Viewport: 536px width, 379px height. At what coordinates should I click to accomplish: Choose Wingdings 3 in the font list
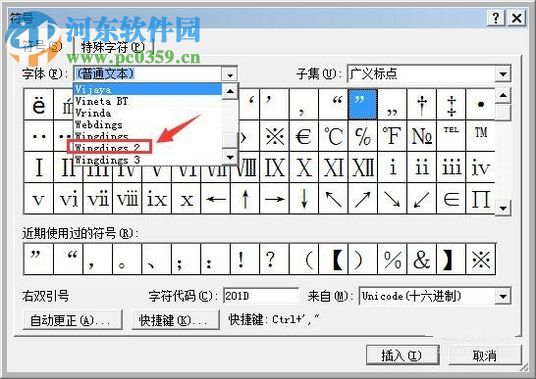click(x=148, y=160)
